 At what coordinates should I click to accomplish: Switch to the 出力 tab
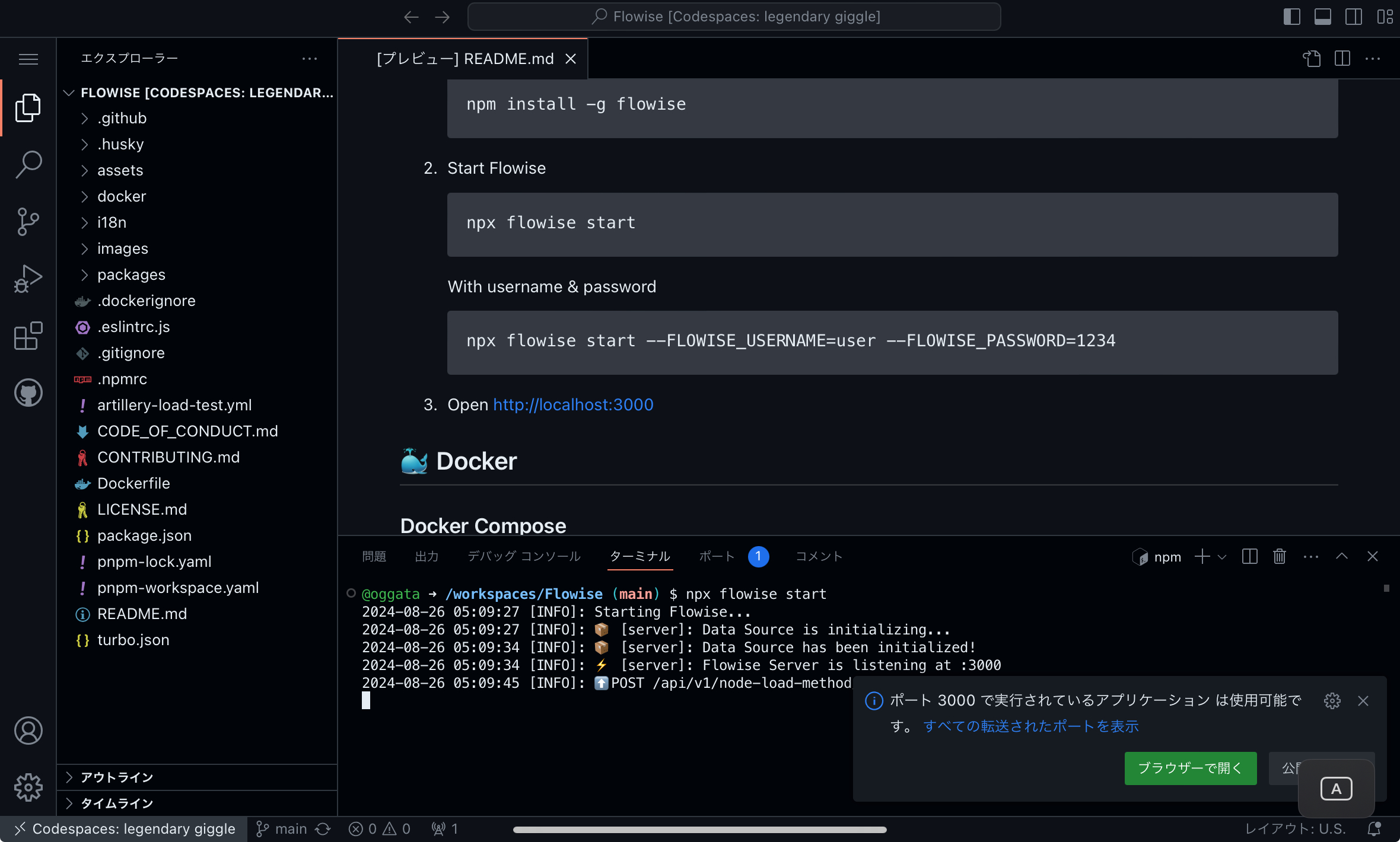click(427, 556)
